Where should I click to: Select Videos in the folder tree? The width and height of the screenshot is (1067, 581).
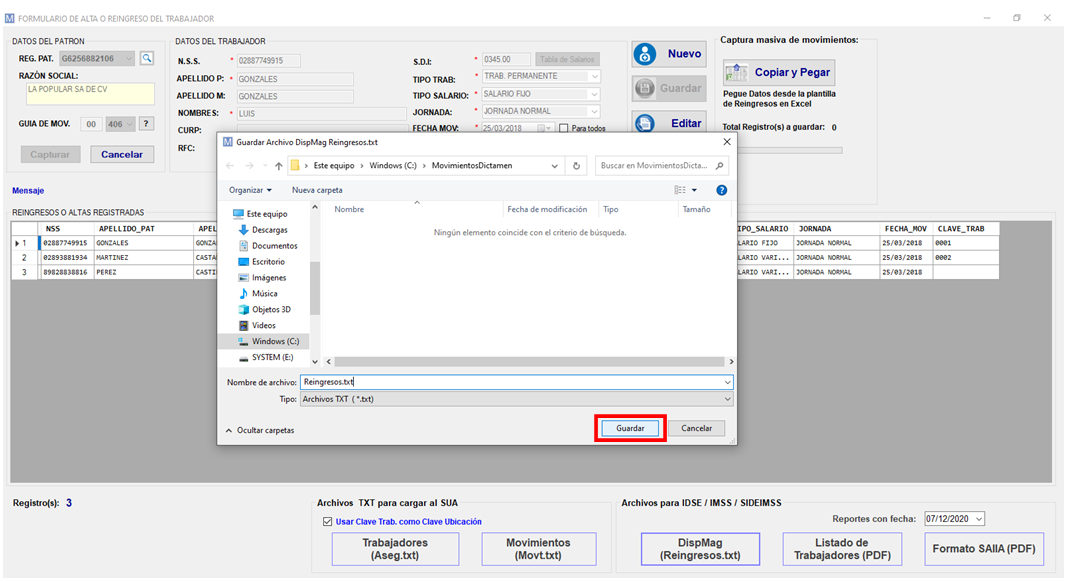pos(257,325)
